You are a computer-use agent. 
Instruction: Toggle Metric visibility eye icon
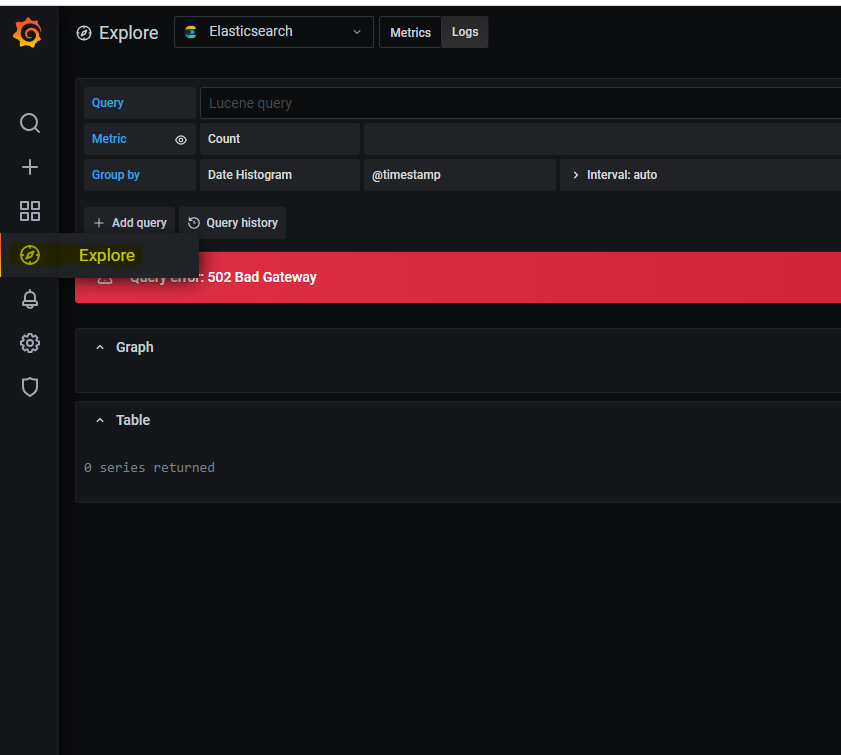point(181,140)
